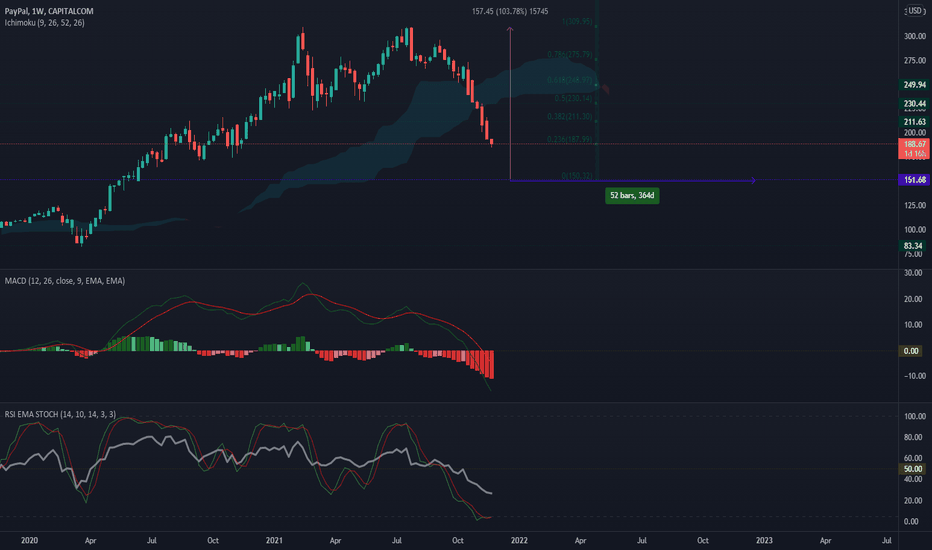This screenshot has height=550, width=932.
Task: Click the 0.5(230.14) Fibonacci level label
Action: click(574, 98)
